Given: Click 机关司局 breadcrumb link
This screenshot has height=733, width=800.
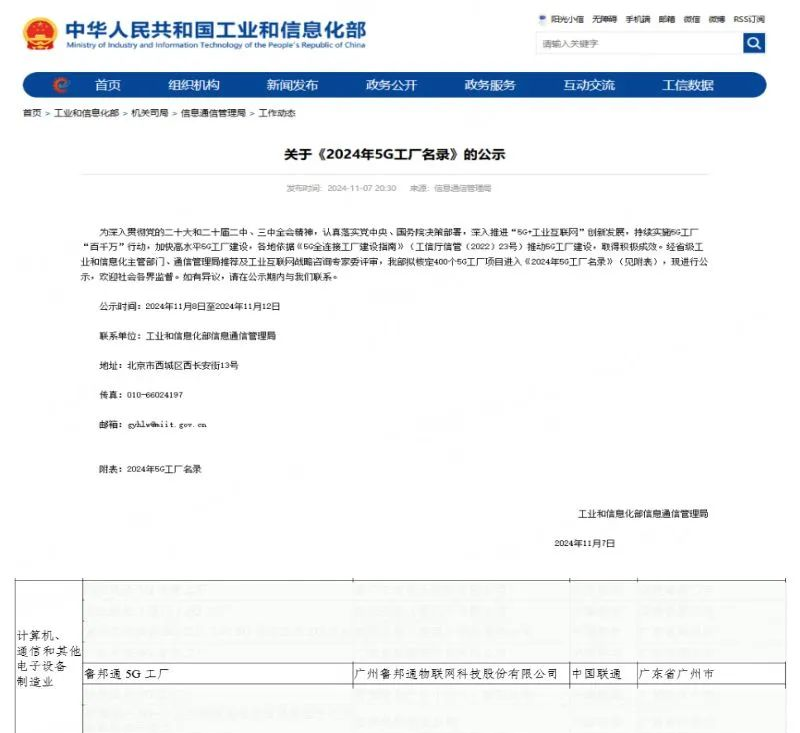Looking at the screenshot, I should pos(150,113).
